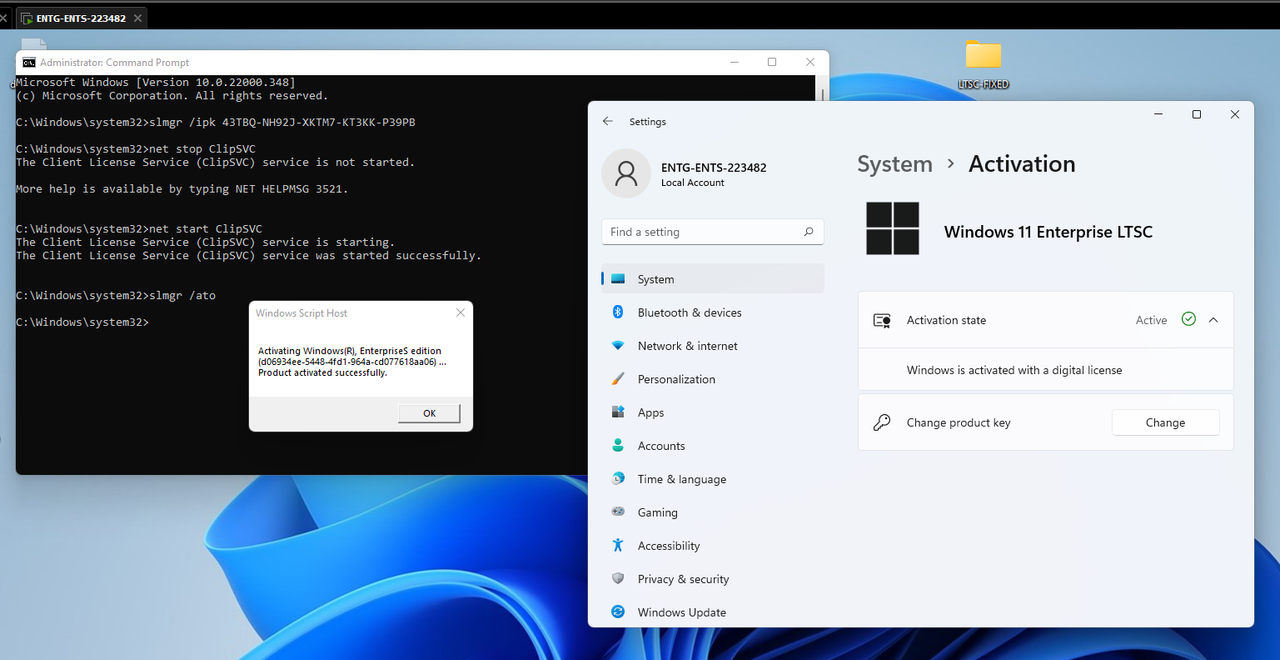Click the Windows 11 logo on Activation page
Image resolution: width=1280 pixels, height=660 pixels.
(893, 229)
